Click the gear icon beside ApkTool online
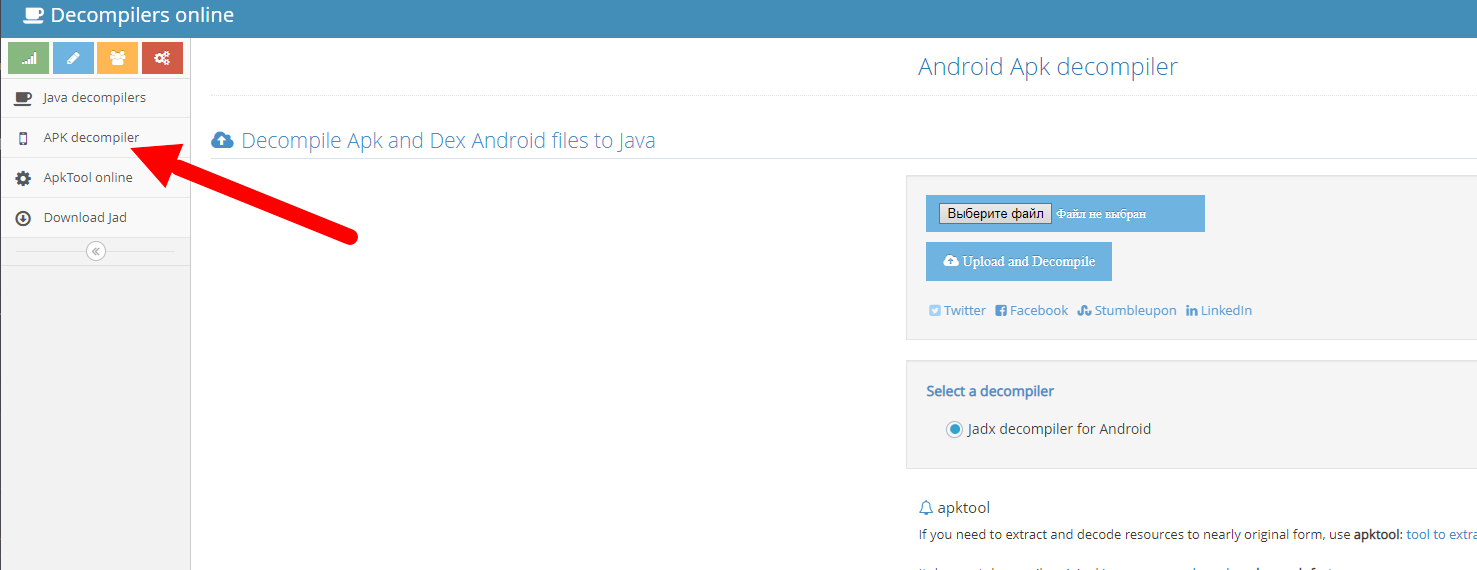 coord(23,178)
